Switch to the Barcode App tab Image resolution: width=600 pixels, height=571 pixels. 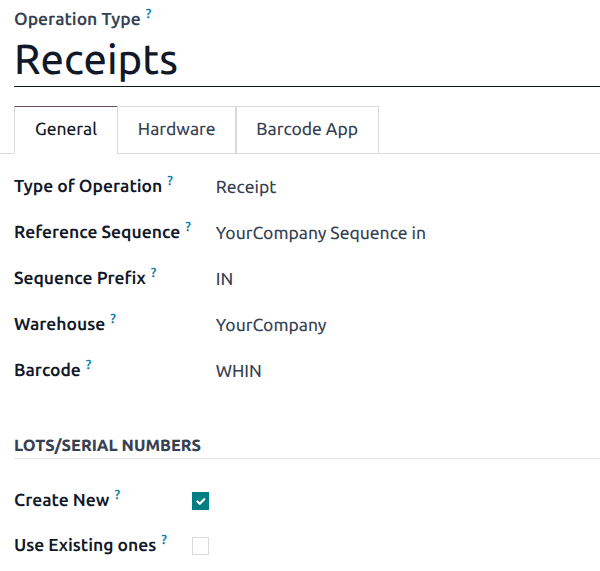click(x=307, y=129)
